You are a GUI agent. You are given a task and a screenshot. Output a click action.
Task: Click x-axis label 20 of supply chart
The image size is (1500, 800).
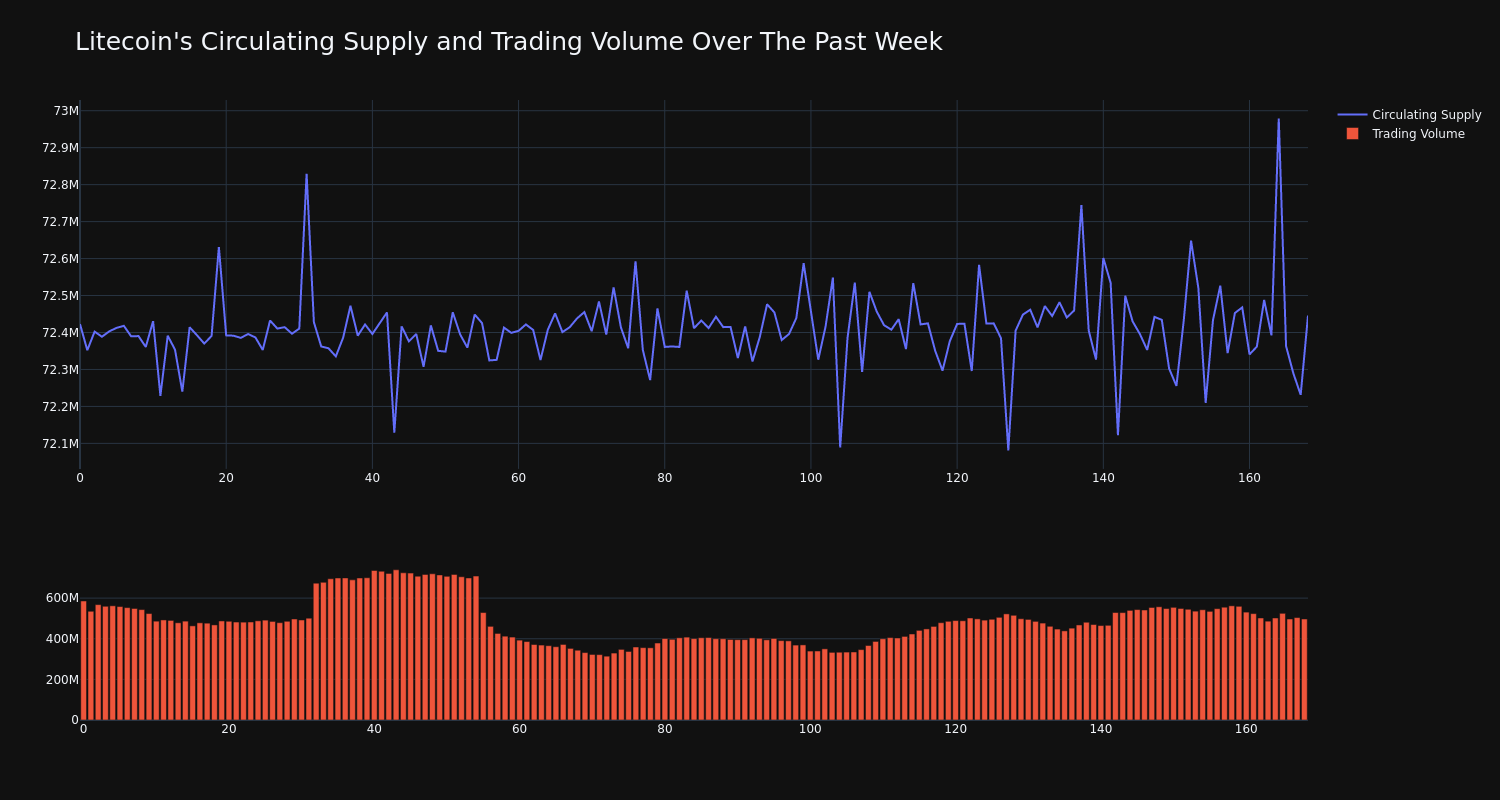coord(226,478)
